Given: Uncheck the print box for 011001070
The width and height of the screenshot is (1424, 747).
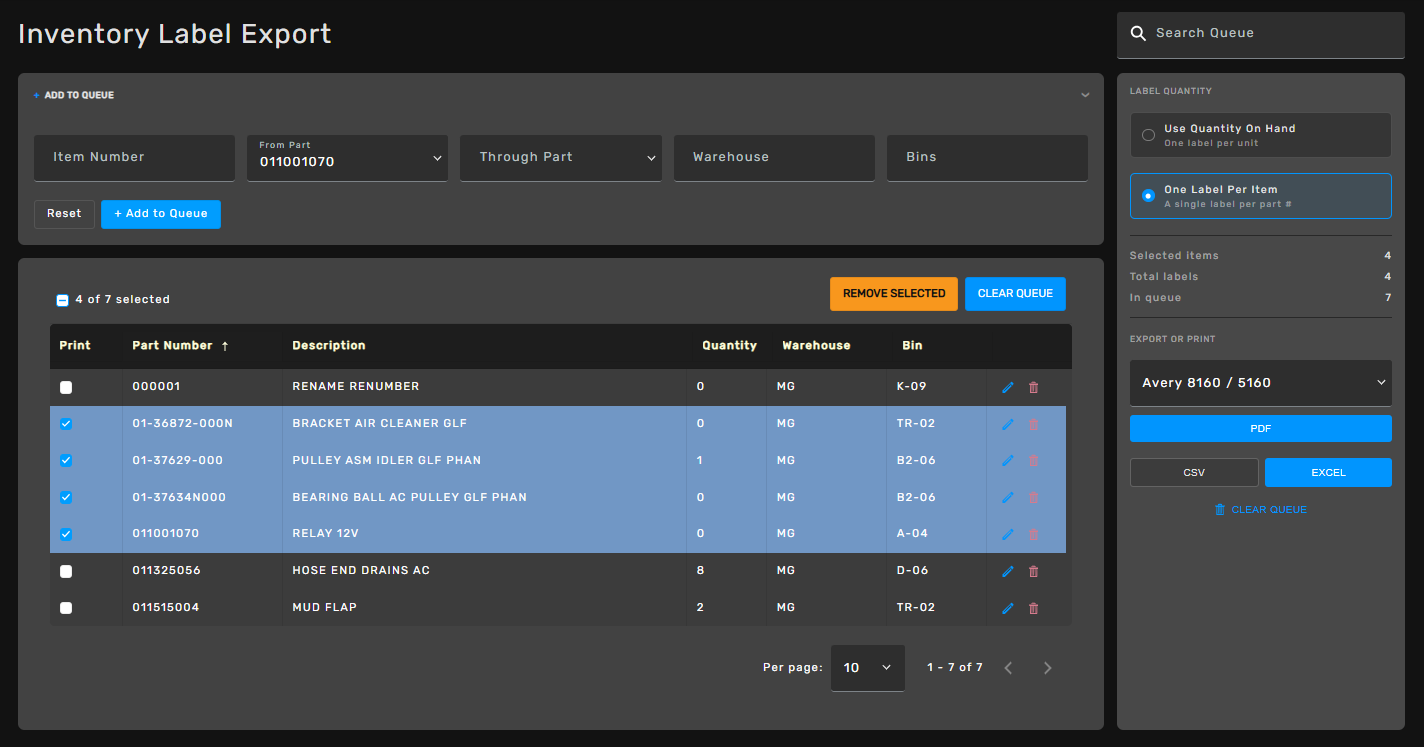Looking at the screenshot, I should tap(66, 534).
